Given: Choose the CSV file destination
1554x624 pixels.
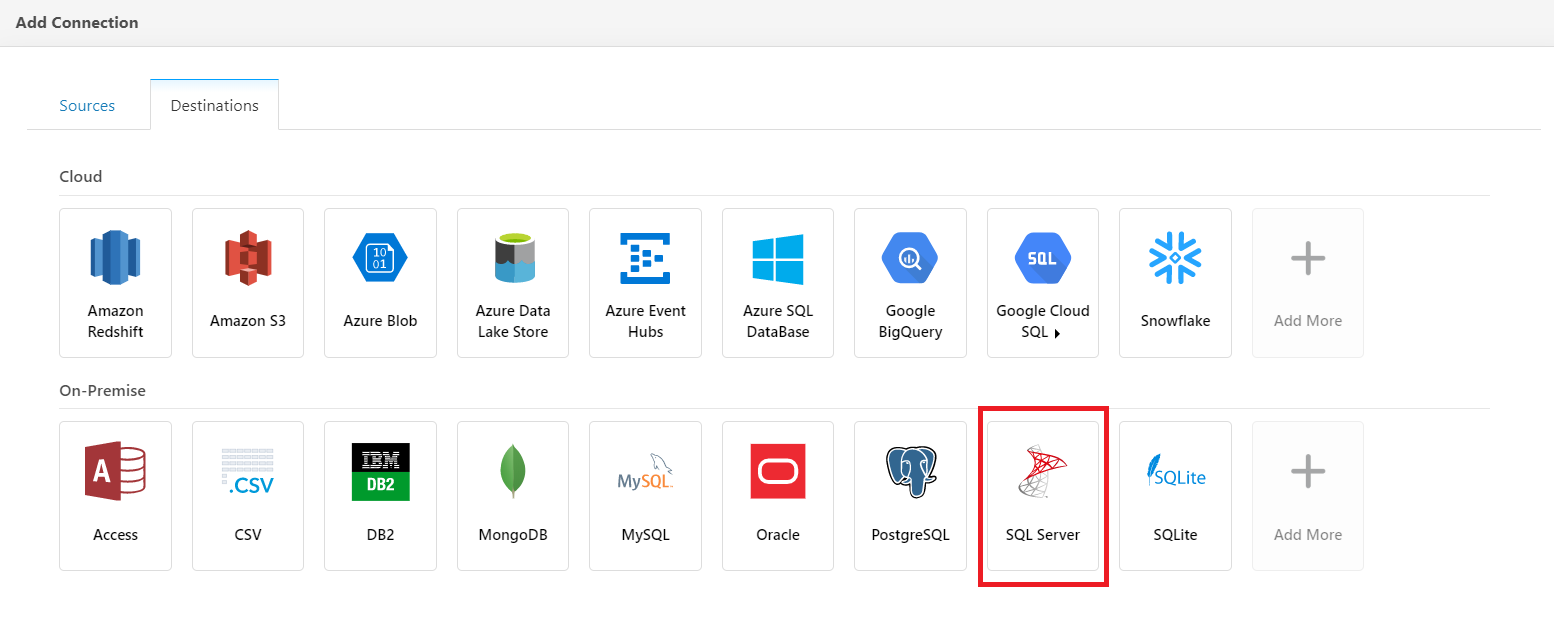Looking at the screenshot, I should [248, 495].
